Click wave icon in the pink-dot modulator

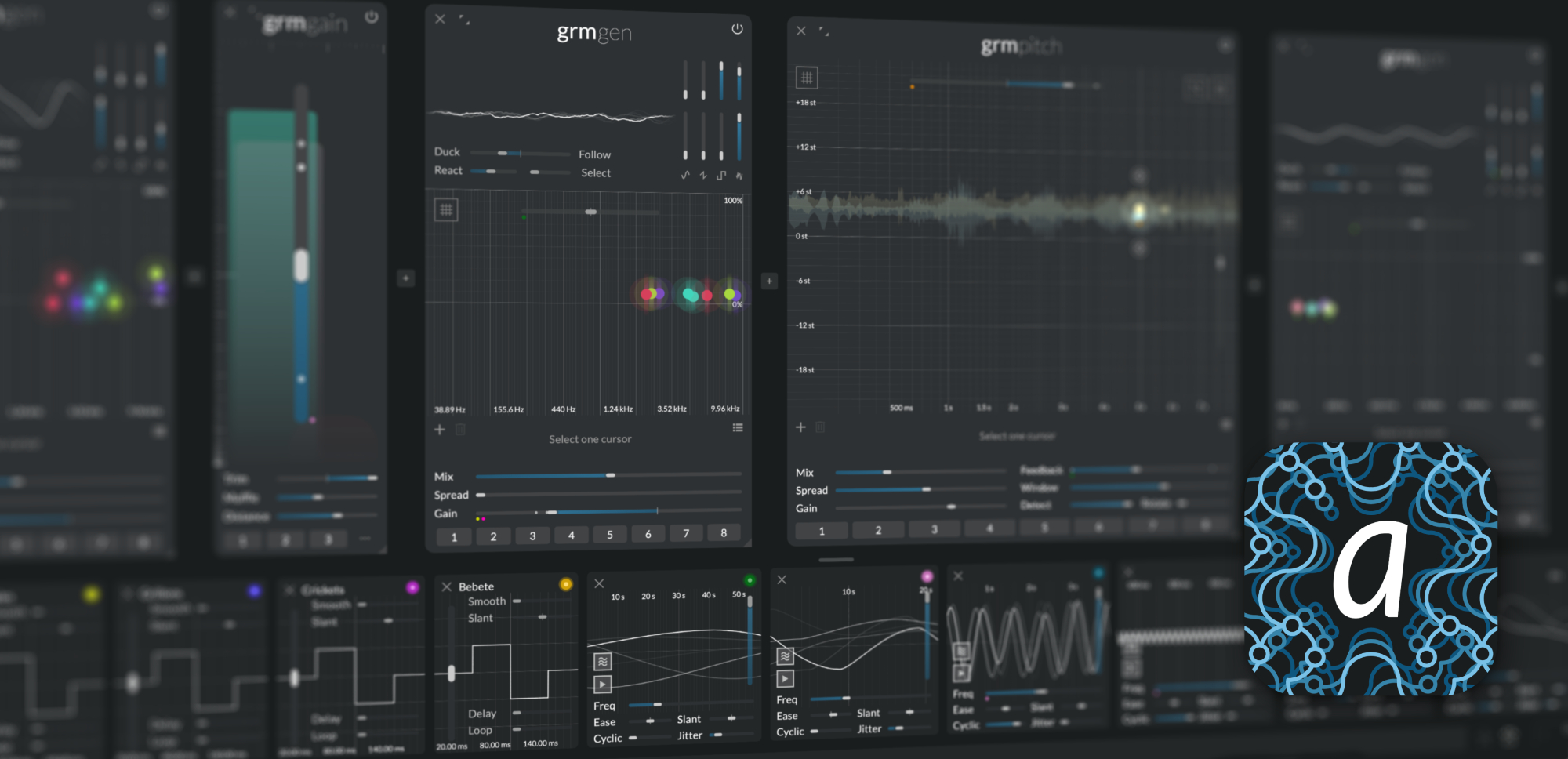tap(785, 656)
